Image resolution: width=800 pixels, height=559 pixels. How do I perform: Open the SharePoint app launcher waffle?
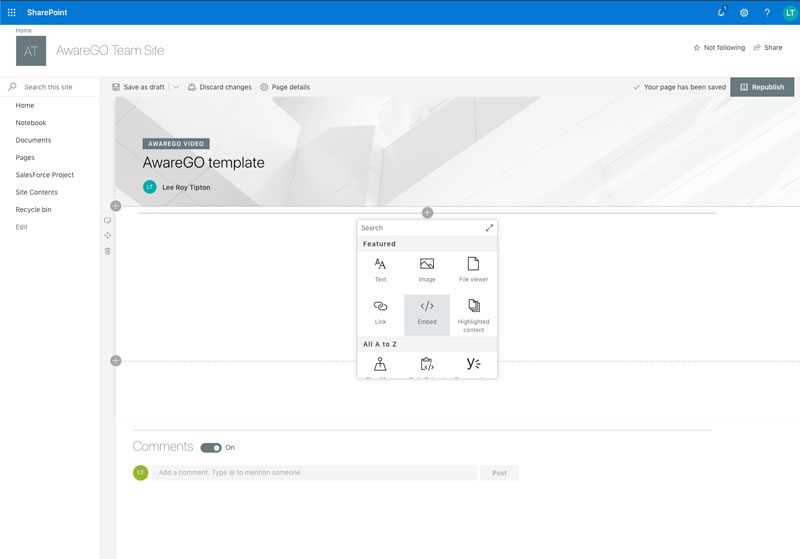pos(11,12)
